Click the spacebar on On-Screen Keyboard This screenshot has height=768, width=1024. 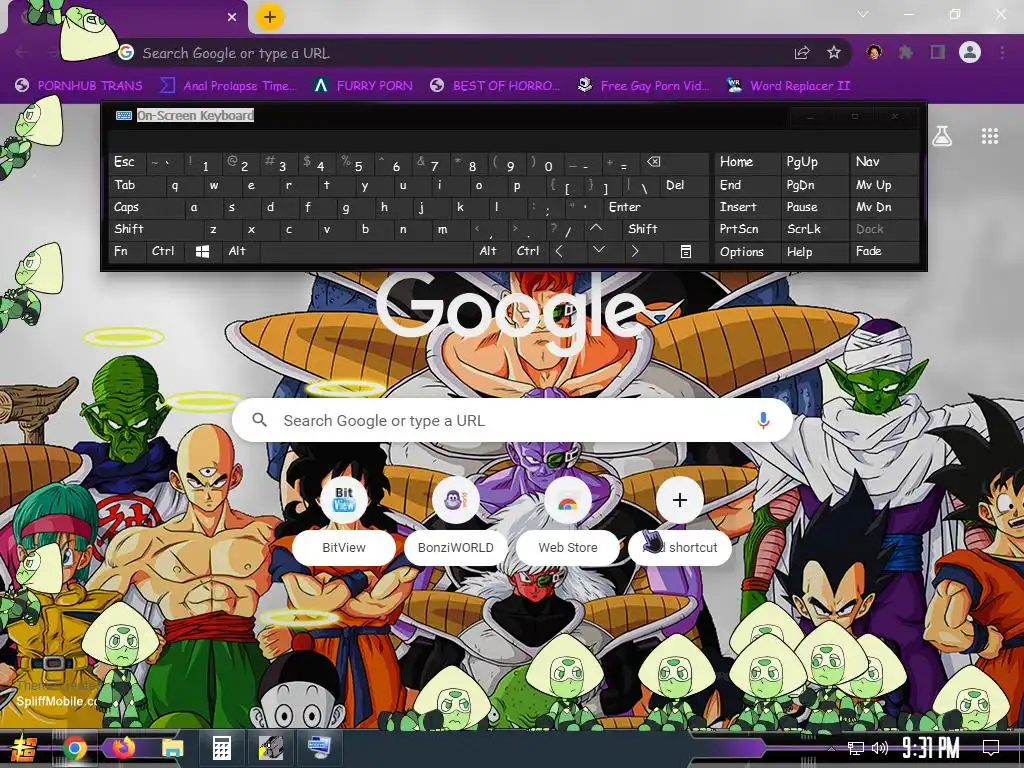pyautogui.click(x=366, y=251)
